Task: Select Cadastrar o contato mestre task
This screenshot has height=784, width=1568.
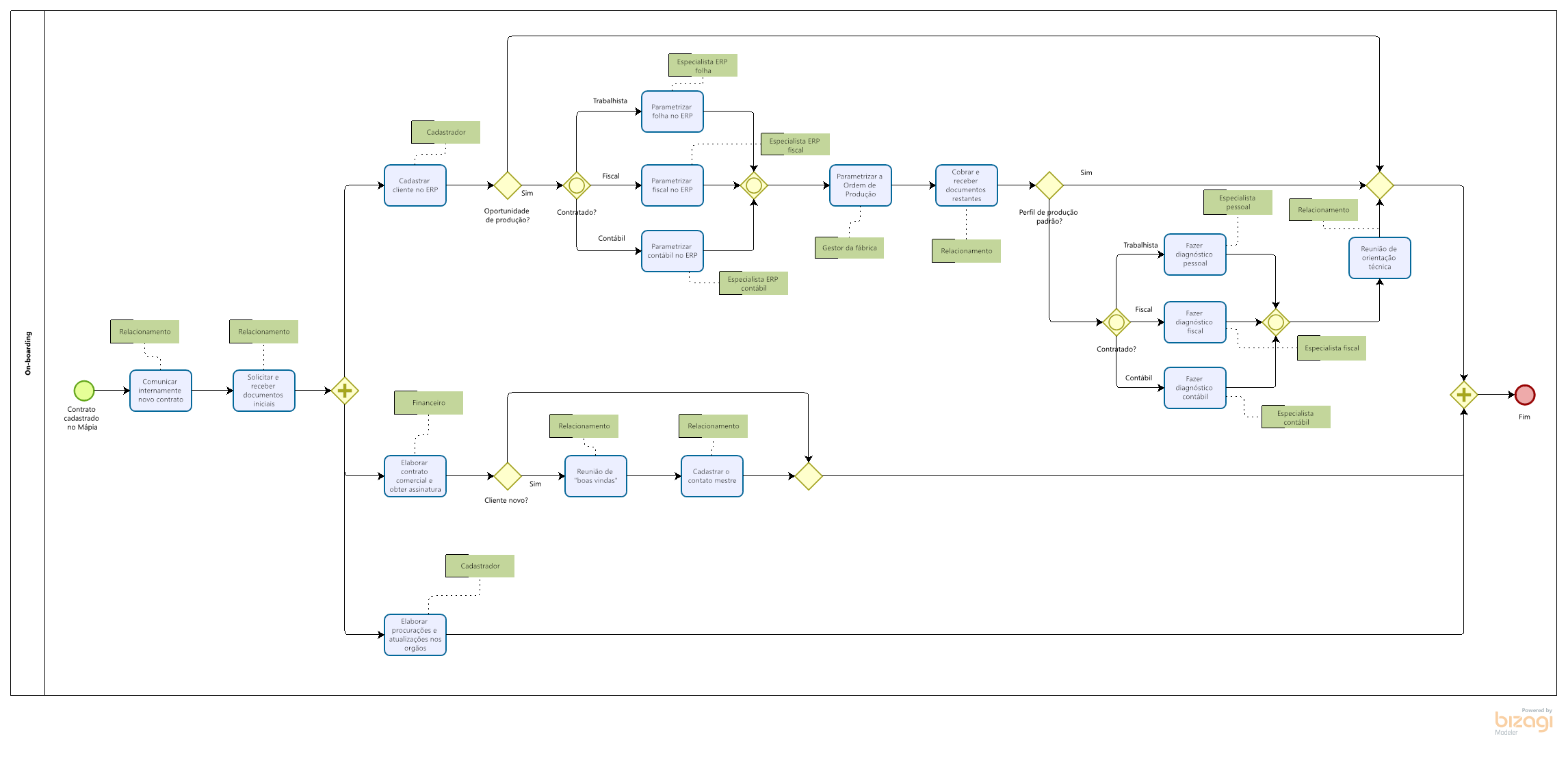Action: point(712,476)
